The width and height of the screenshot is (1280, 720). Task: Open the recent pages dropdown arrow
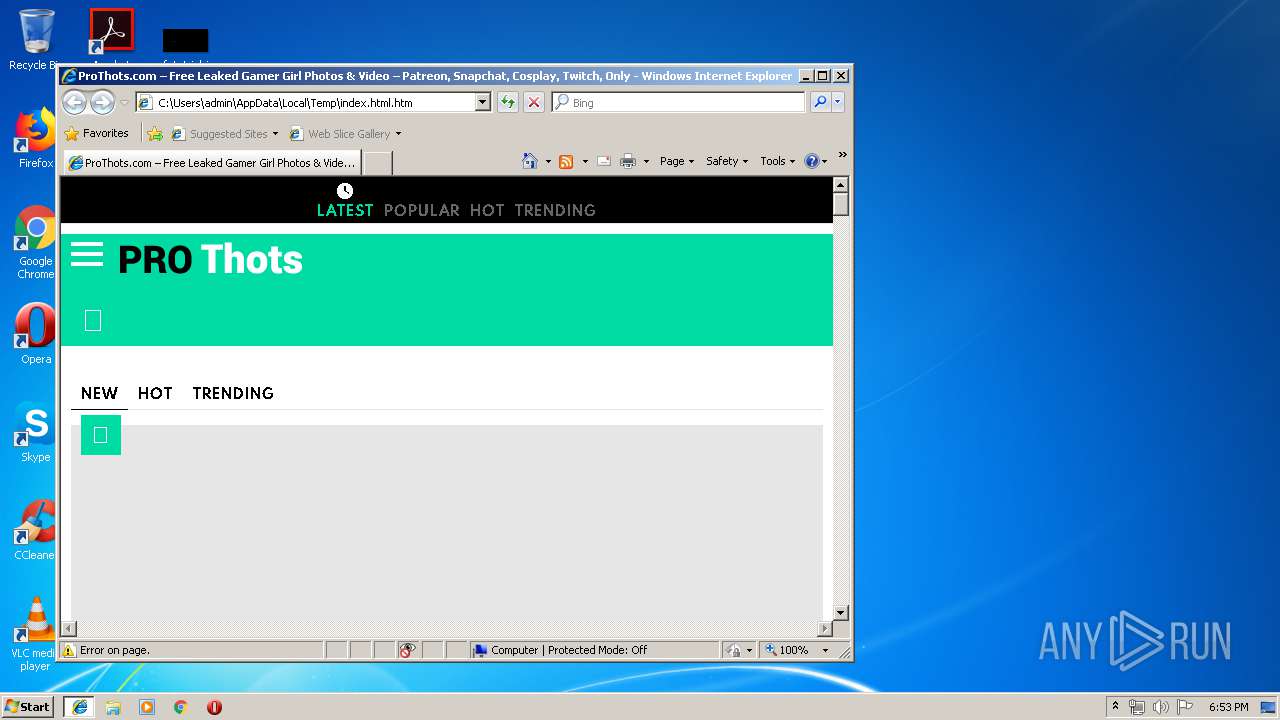coord(124,102)
